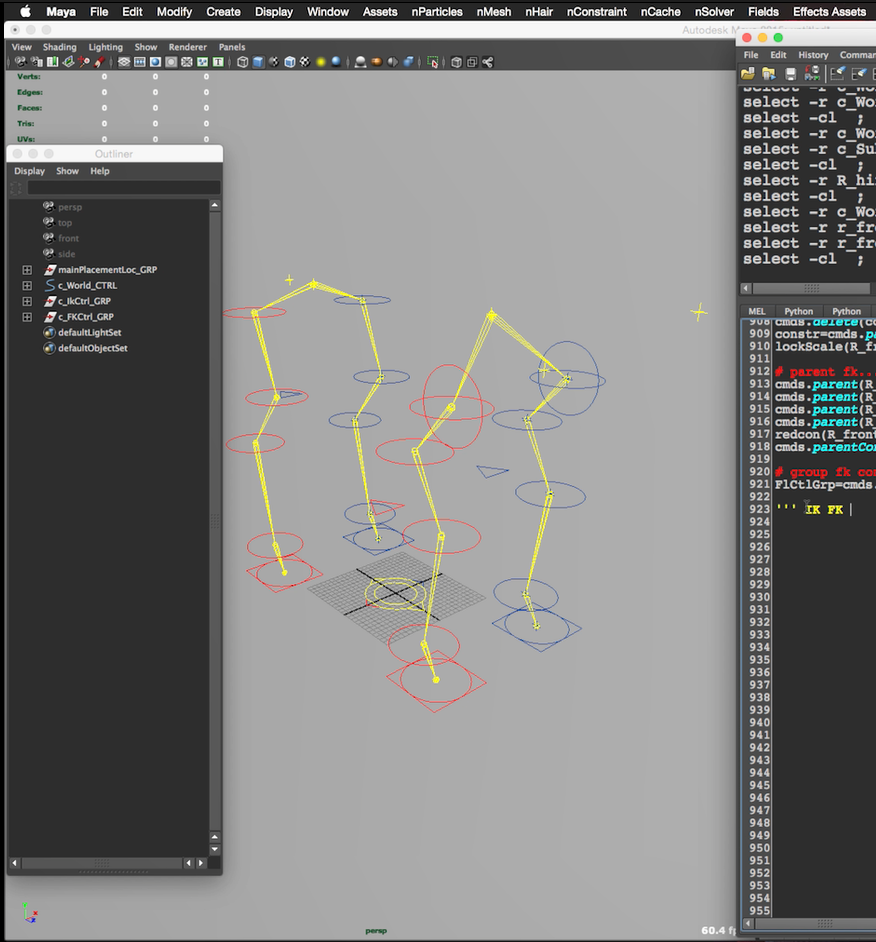Toggle the Depth of Field icon
The image size is (876, 942).
tap(409, 62)
